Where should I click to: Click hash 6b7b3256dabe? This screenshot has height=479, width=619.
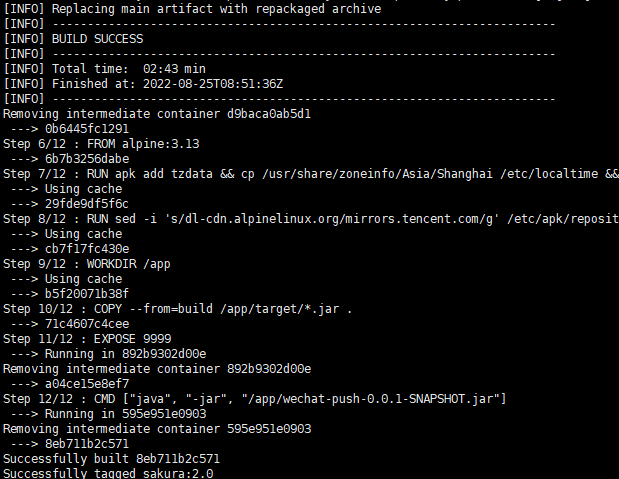click(87, 159)
